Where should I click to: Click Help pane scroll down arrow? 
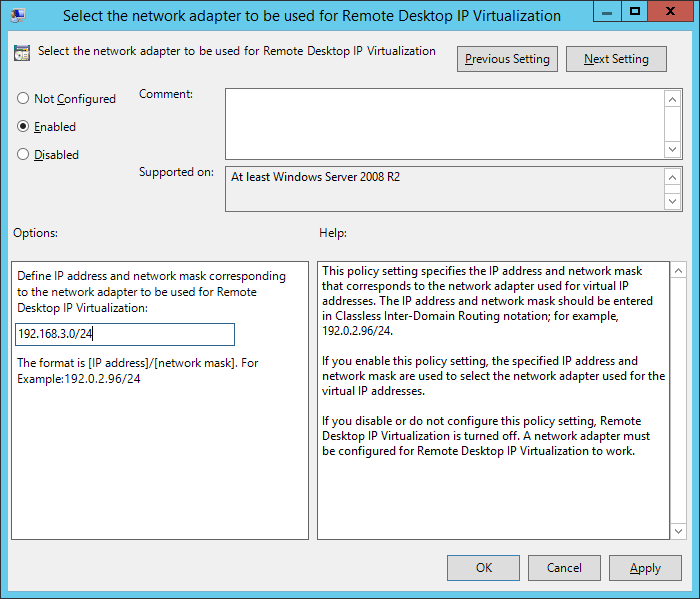pyautogui.click(x=679, y=531)
